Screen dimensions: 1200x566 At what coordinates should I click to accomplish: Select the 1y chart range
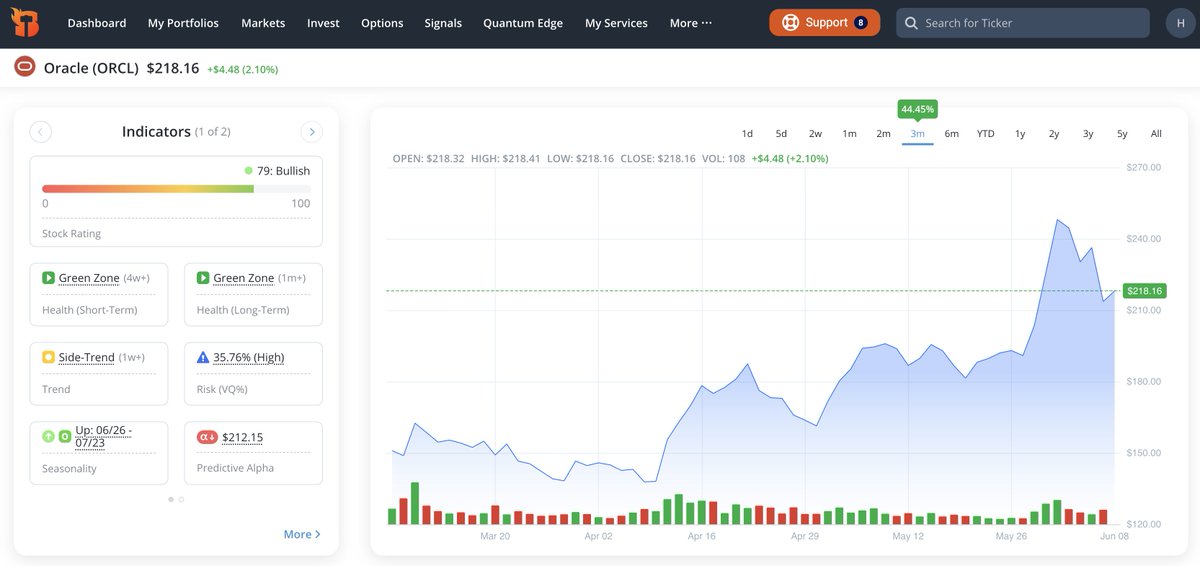tap(1020, 133)
